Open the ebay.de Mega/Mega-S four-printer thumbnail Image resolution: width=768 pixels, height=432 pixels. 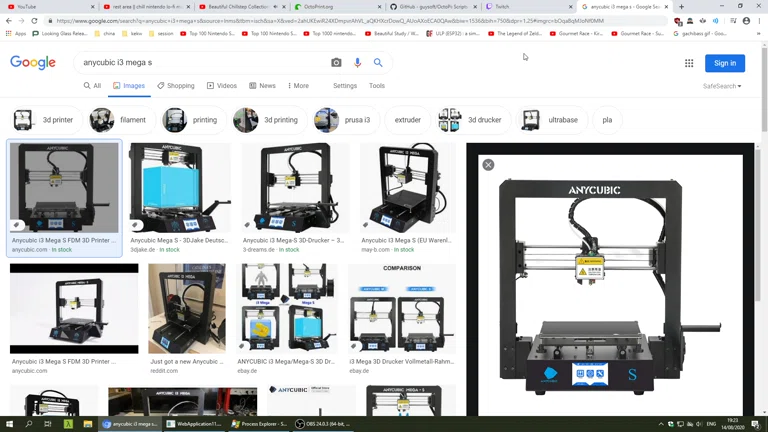coord(287,309)
